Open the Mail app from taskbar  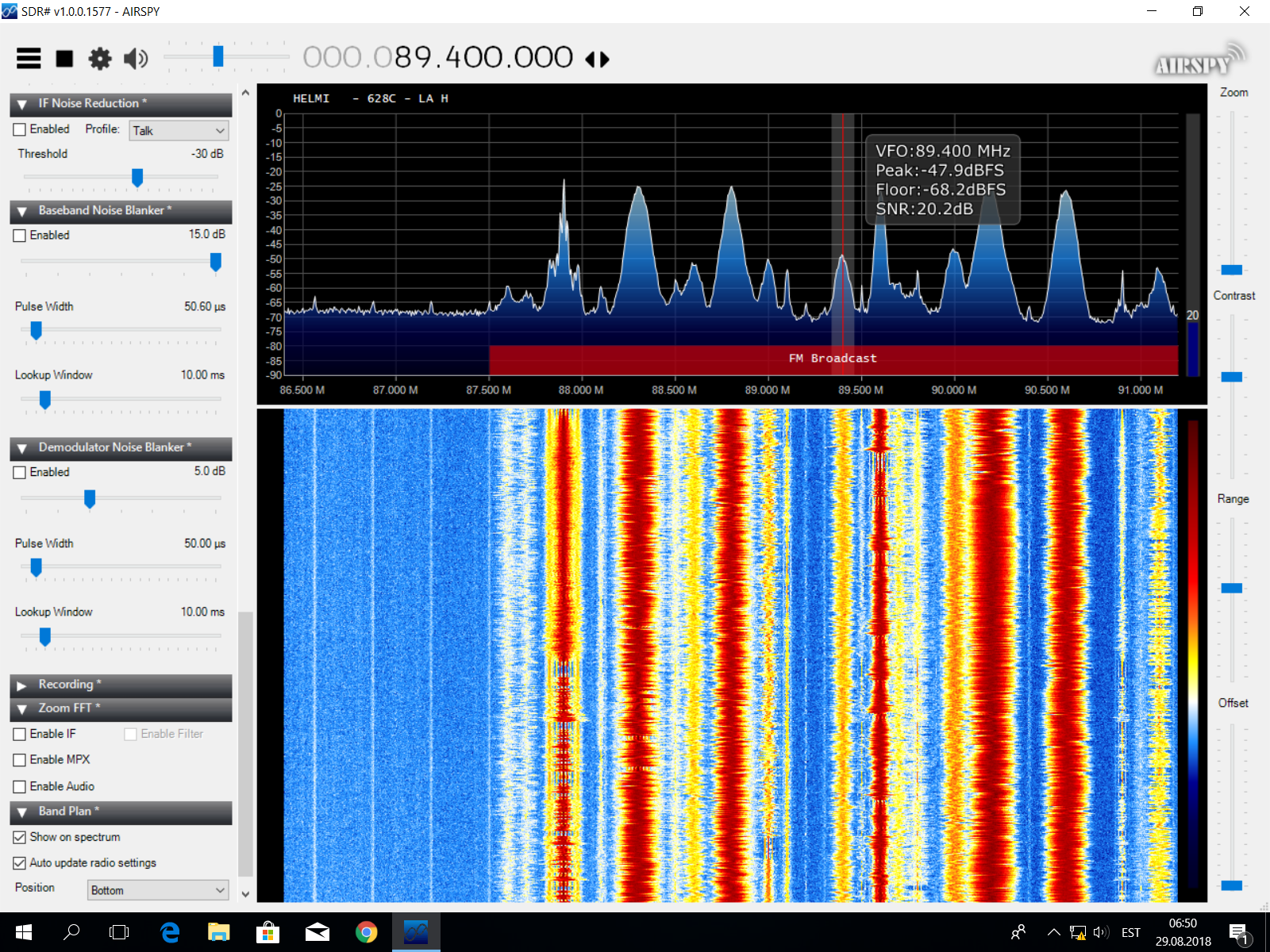pos(317,932)
